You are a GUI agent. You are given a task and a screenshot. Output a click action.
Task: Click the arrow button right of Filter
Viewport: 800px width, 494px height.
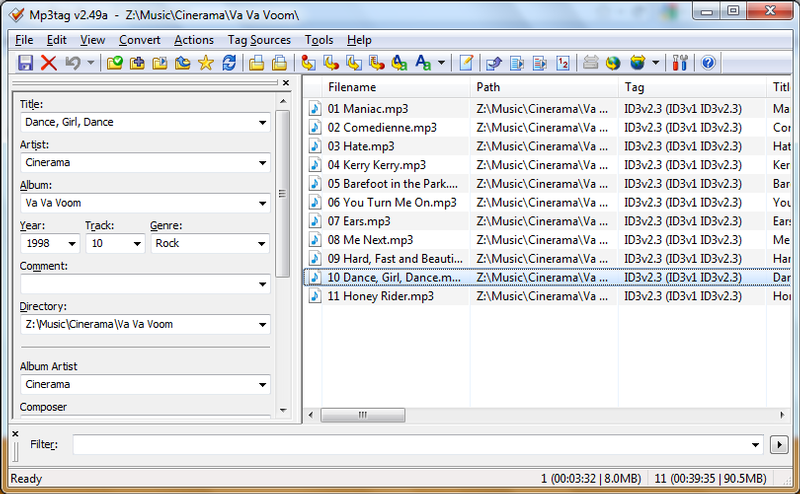(781, 444)
